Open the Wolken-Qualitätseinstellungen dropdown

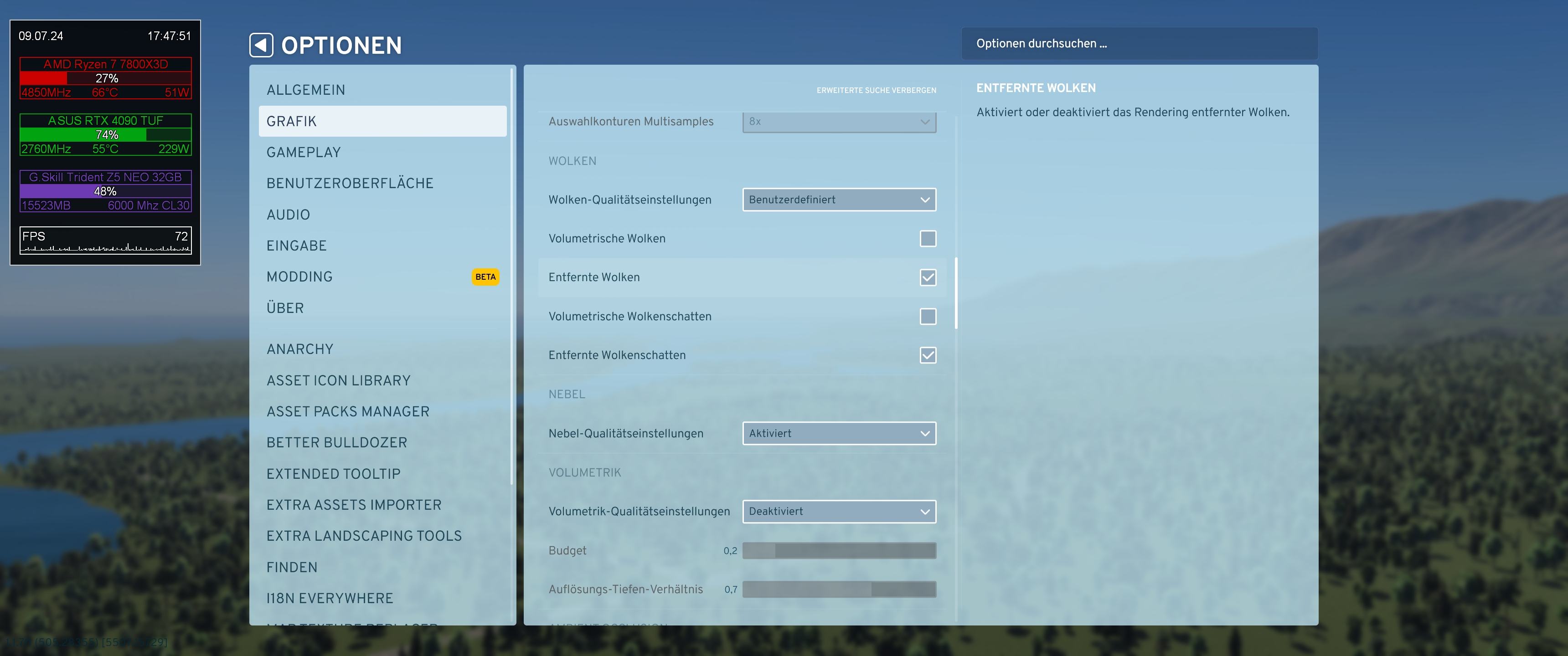coord(839,200)
